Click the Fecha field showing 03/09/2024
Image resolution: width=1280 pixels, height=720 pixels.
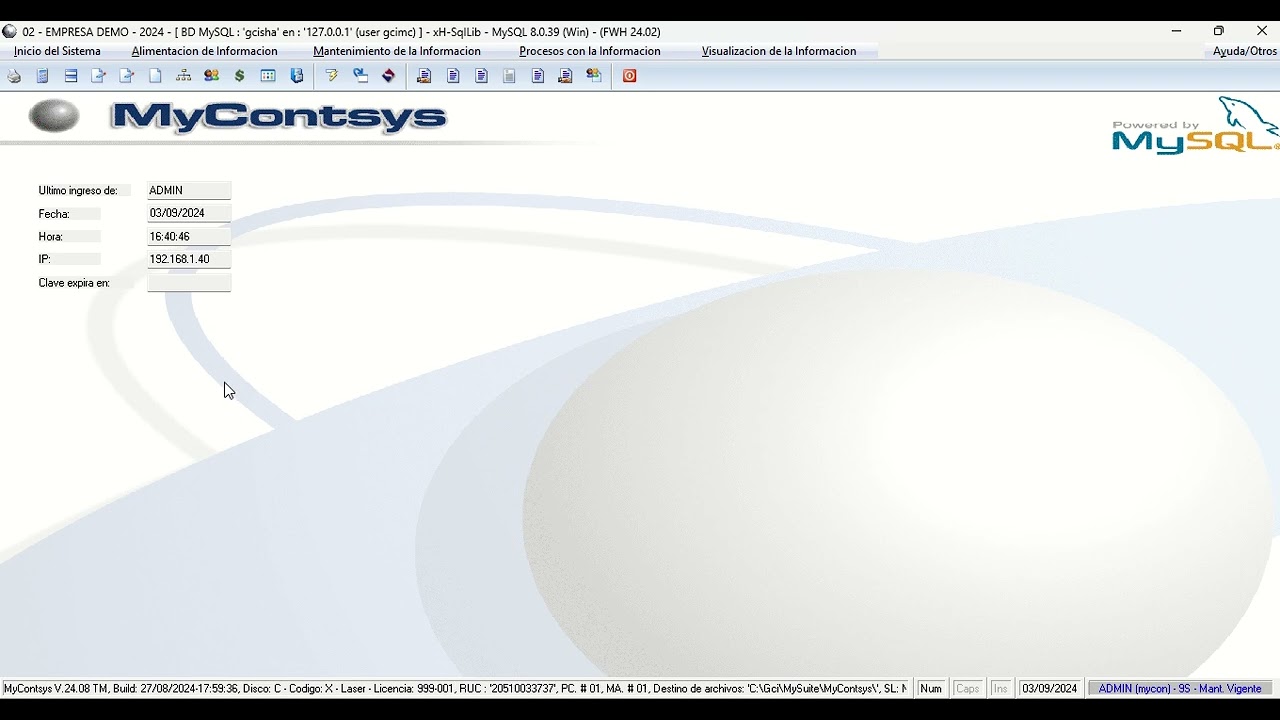189,213
